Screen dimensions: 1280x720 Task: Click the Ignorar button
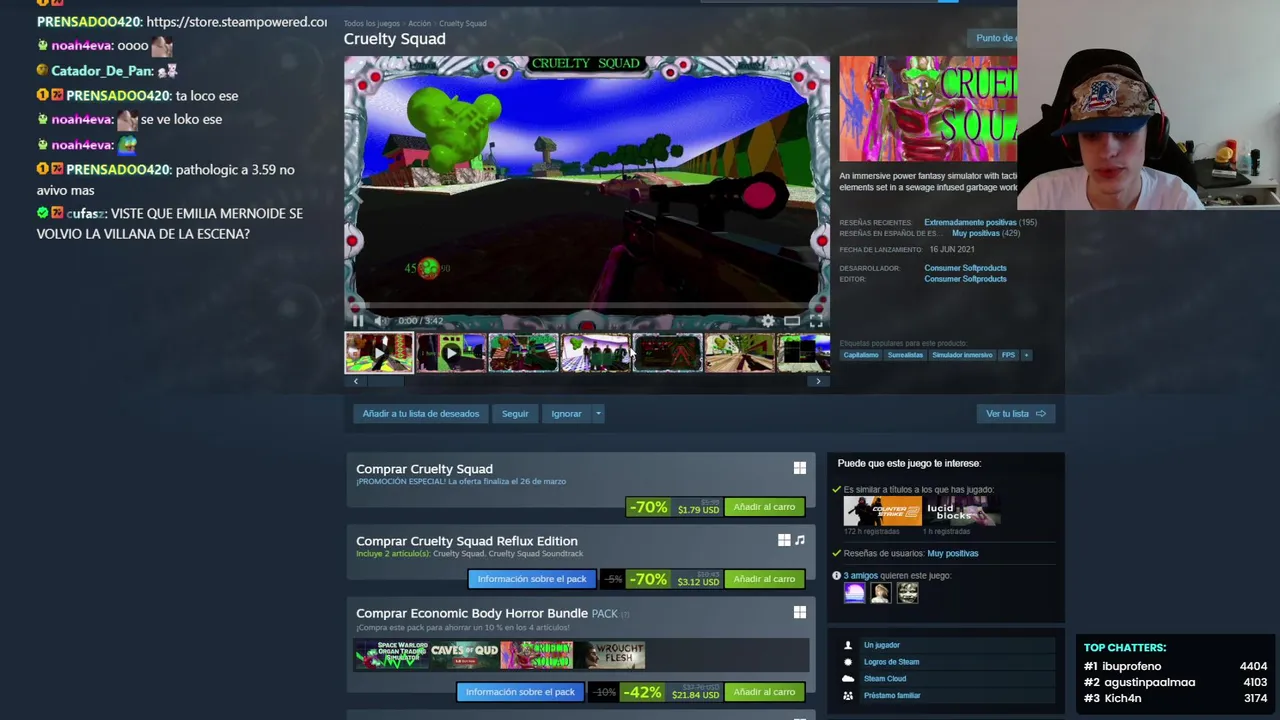[566, 414]
